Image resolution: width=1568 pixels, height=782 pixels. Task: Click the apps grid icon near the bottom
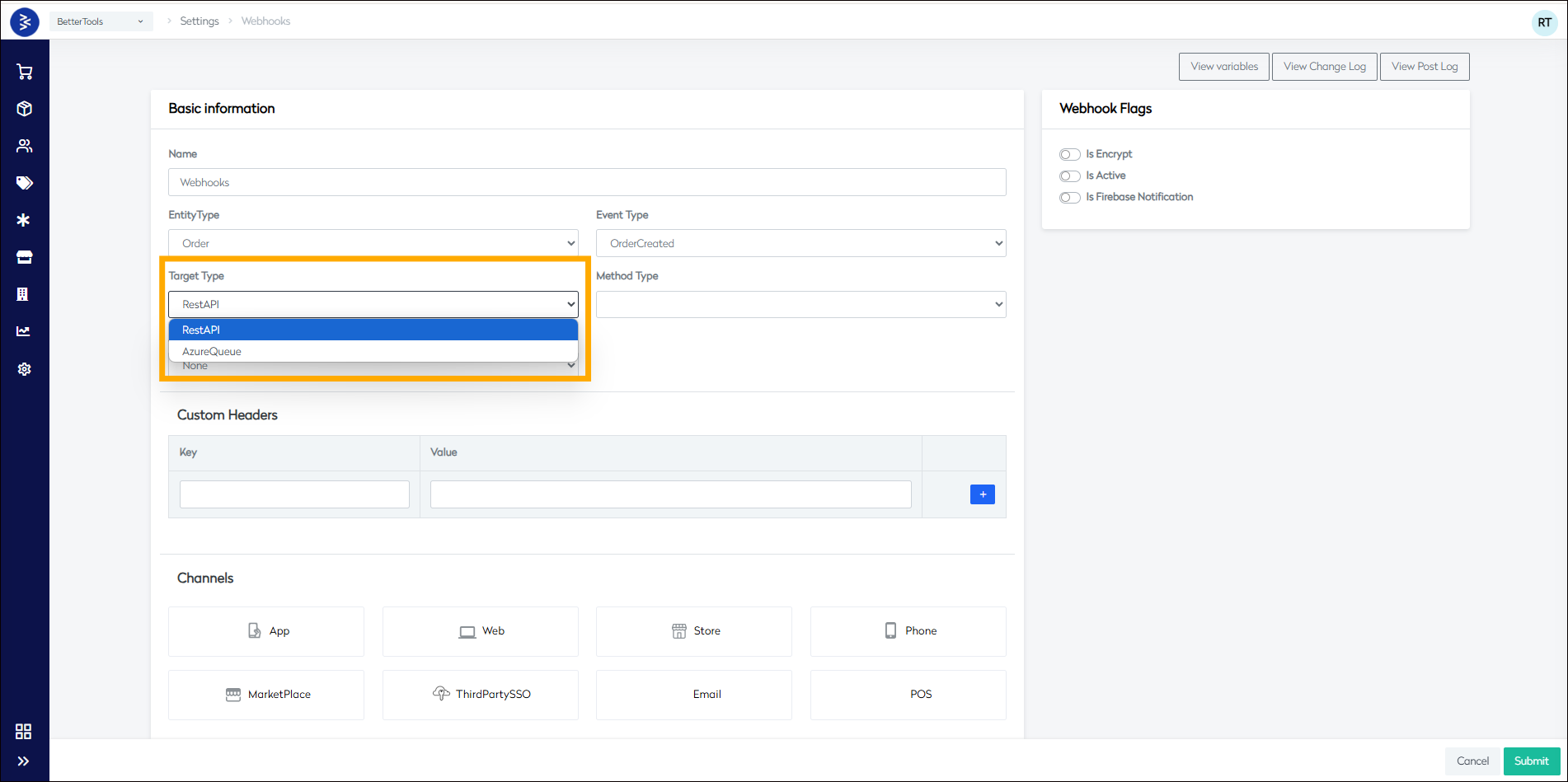click(23, 731)
